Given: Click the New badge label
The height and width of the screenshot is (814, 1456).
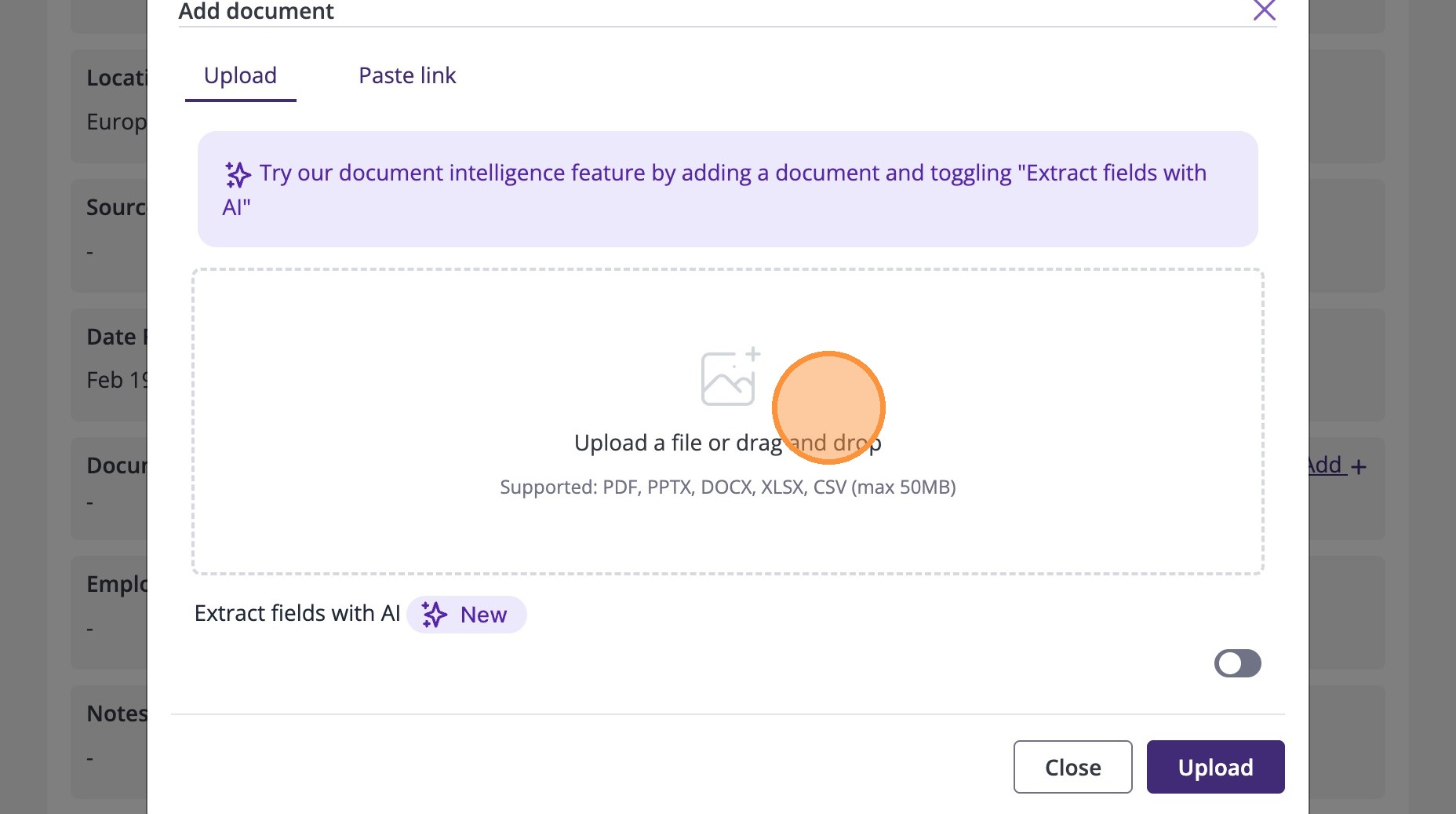Looking at the screenshot, I should [x=483, y=615].
